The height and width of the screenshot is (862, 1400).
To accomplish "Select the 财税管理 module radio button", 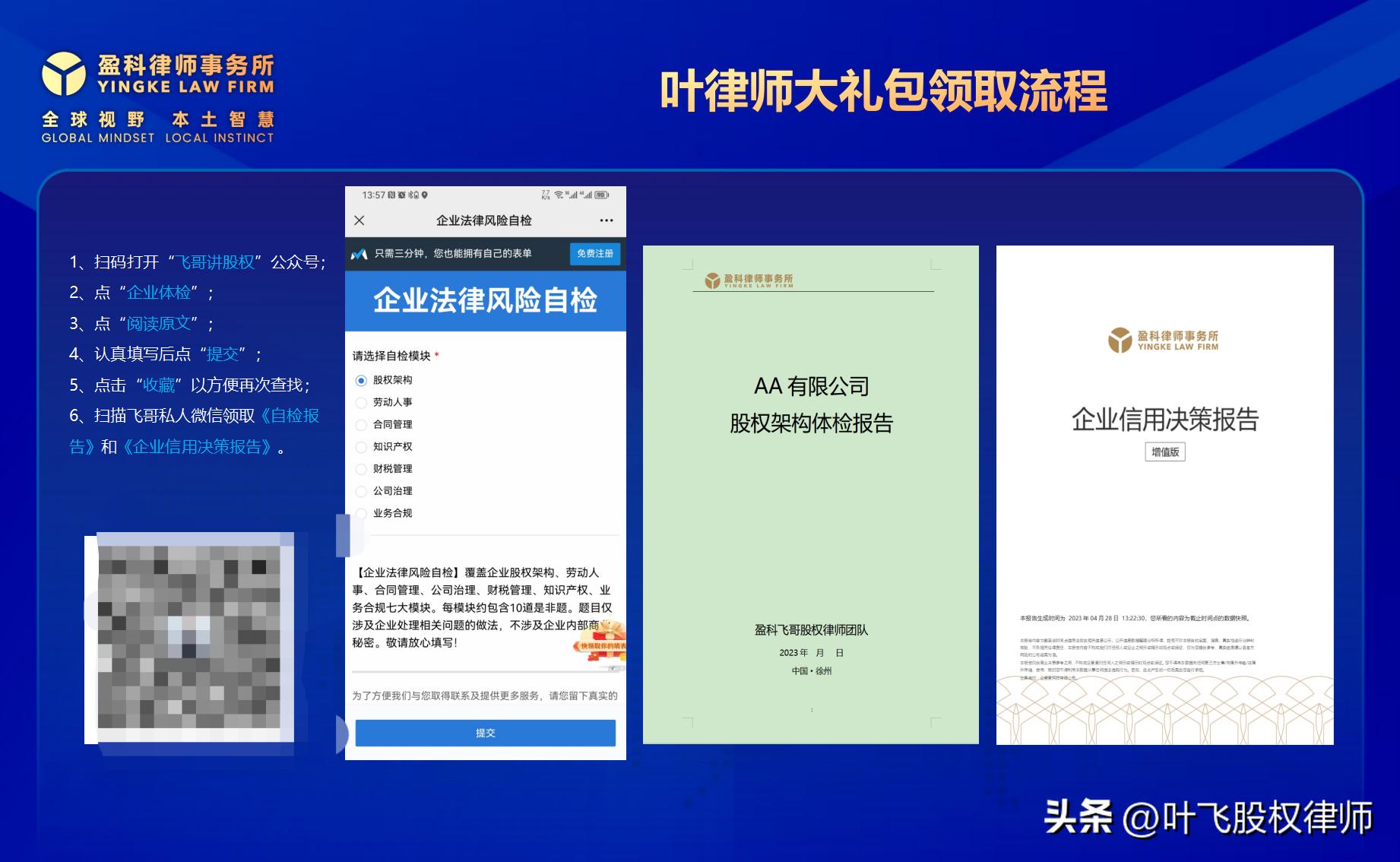I will click(x=360, y=469).
